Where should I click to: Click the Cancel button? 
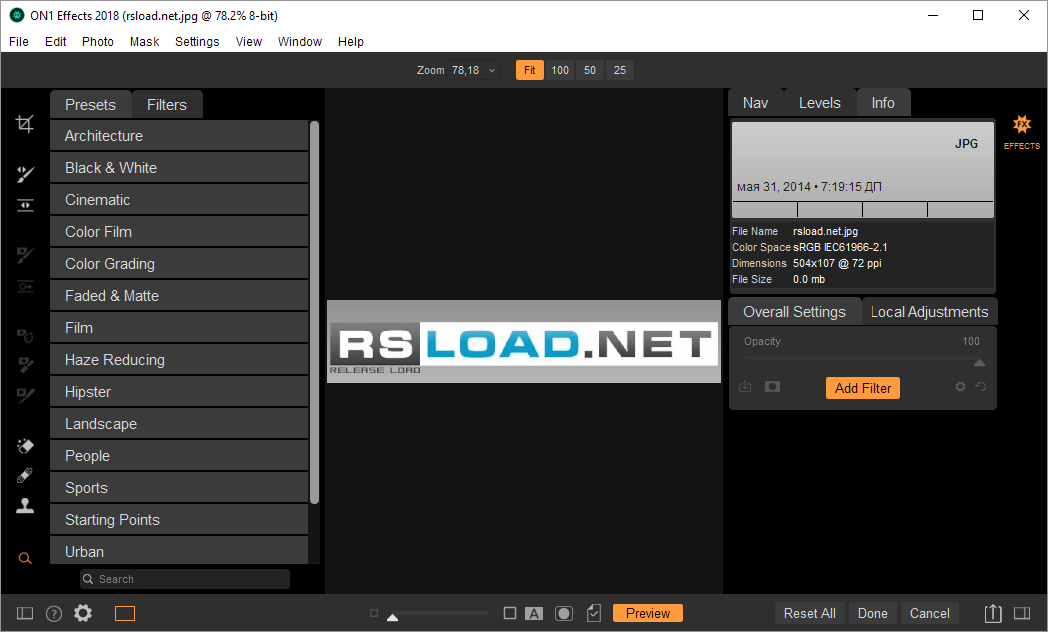point(930,613)
